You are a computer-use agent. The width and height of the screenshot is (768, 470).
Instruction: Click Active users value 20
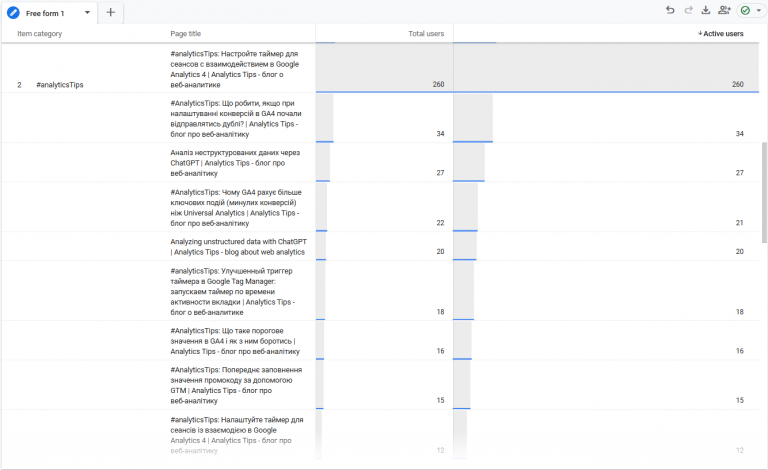pos(740,252)
